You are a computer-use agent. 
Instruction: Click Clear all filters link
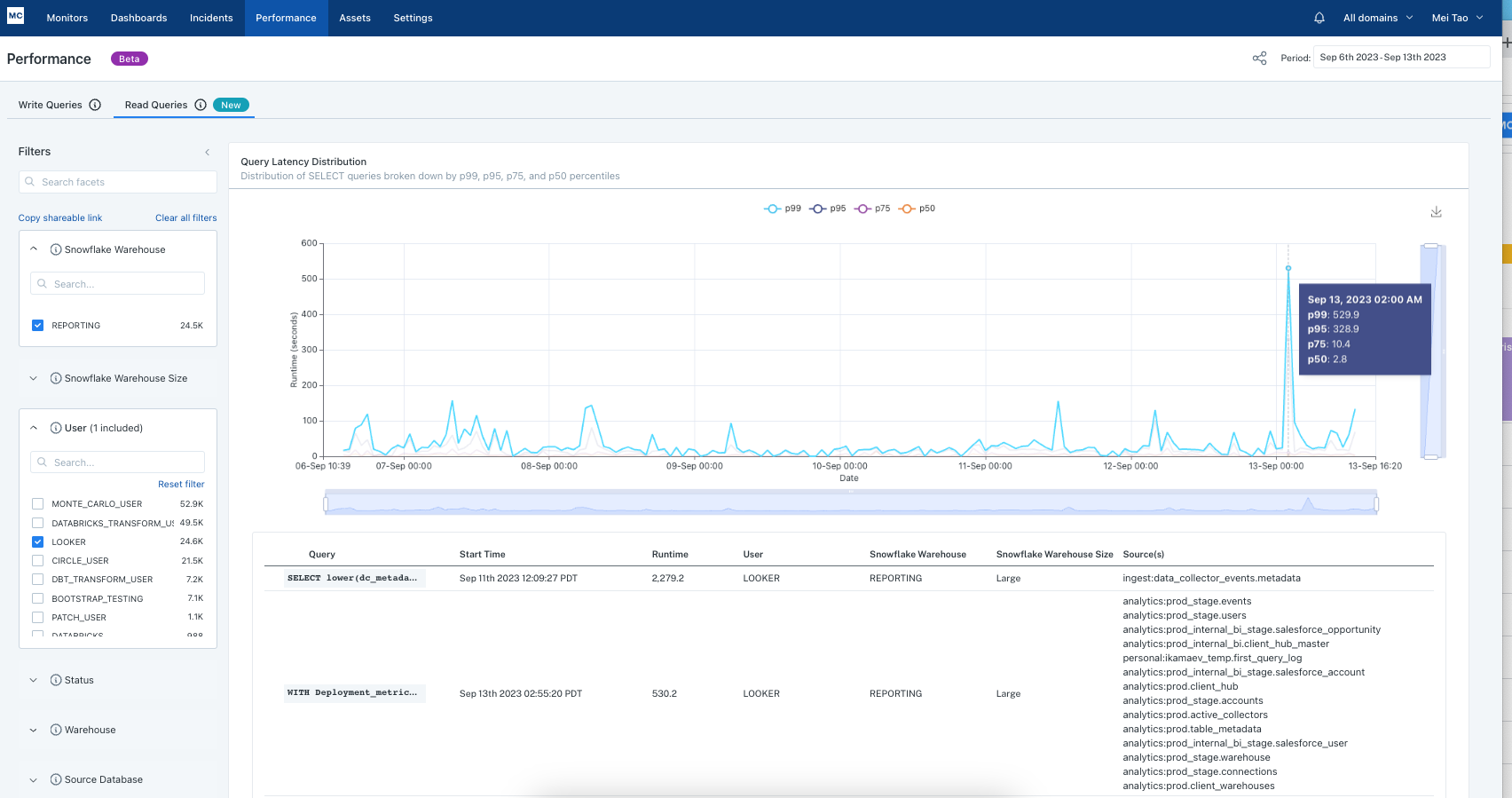(185, 217)
